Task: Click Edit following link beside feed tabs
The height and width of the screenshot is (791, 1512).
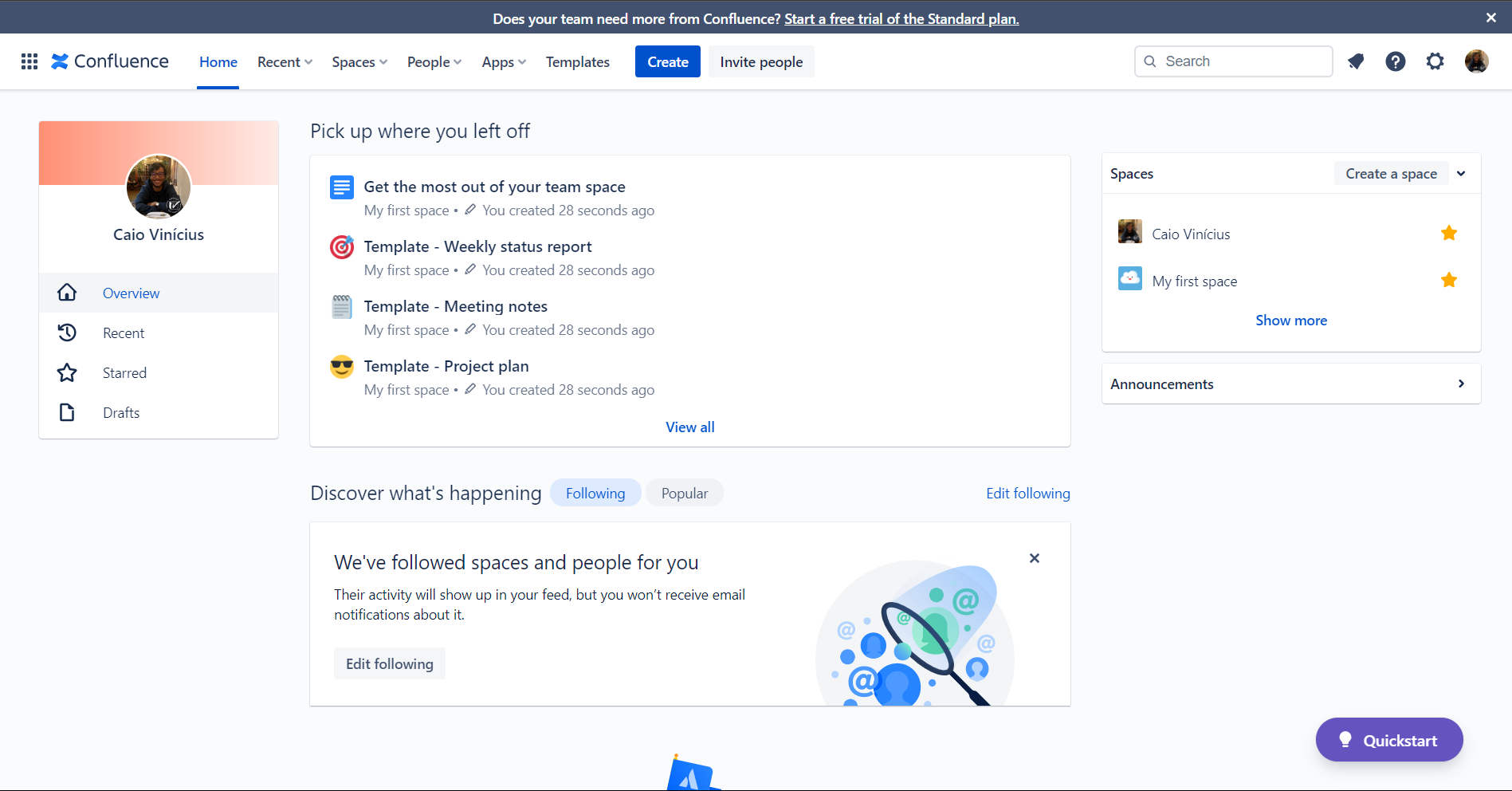Action: [x=1028, y=493]
